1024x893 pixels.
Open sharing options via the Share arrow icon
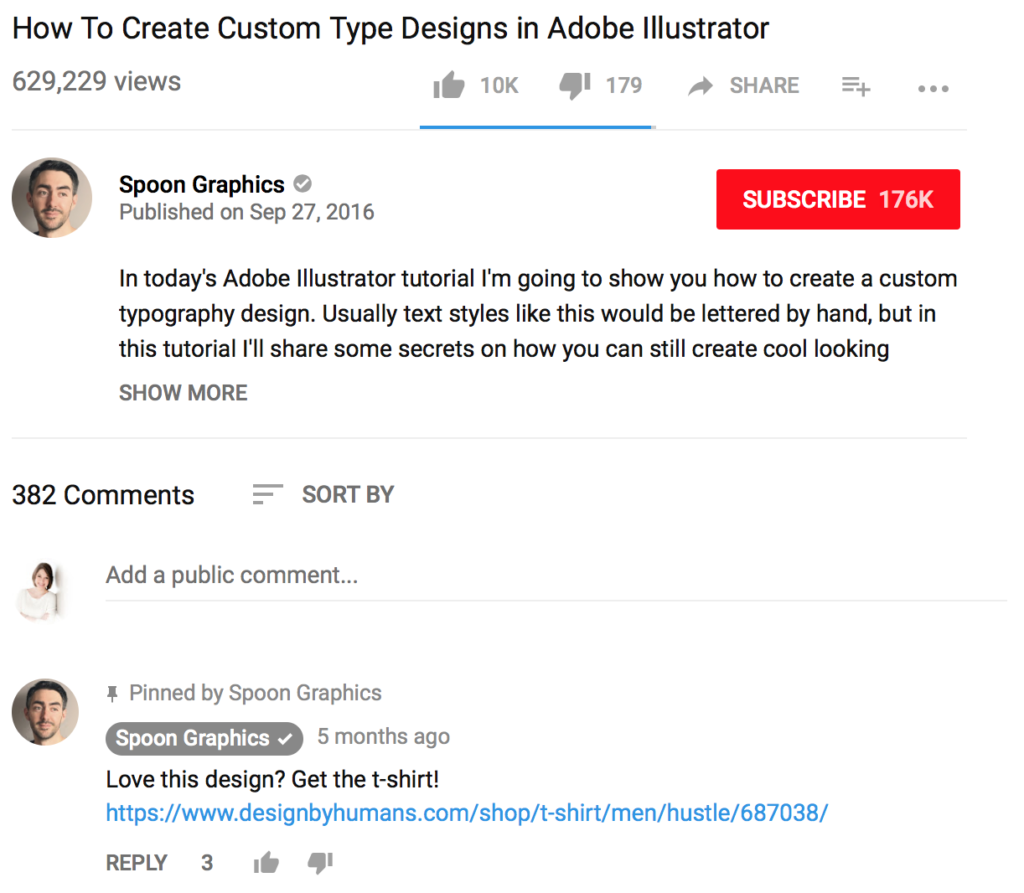700,85
